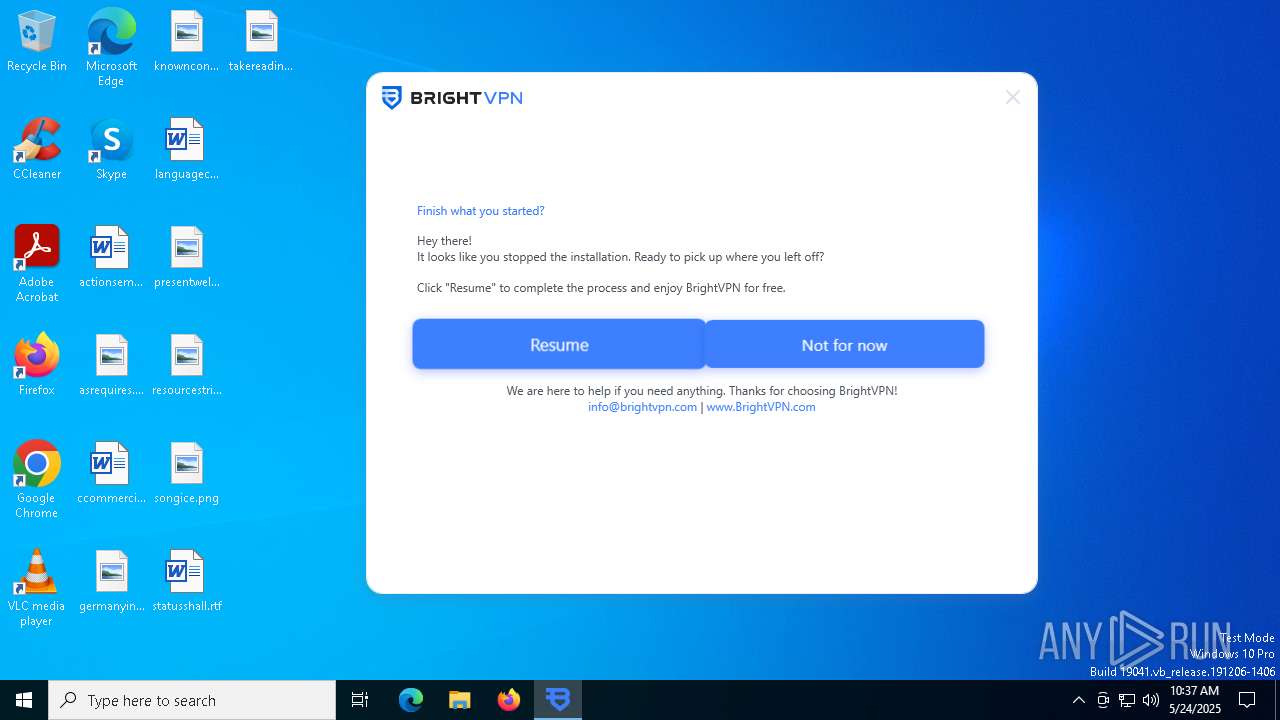Click the BrightVPN taskbar button
The height and width of the screenshot is (720, 1280).
point(558,700)
